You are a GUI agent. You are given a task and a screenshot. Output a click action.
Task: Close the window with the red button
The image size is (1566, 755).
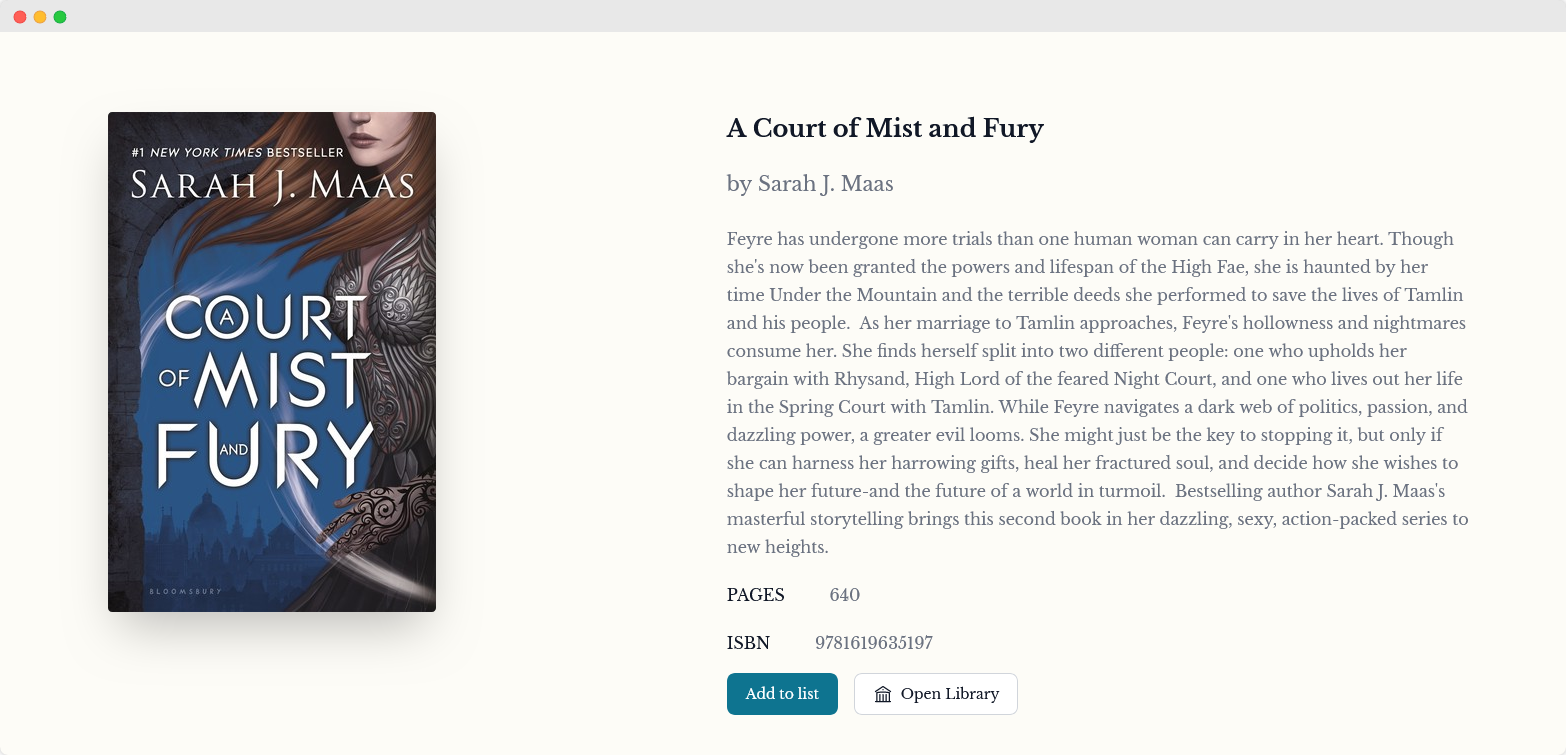(20, 17)
